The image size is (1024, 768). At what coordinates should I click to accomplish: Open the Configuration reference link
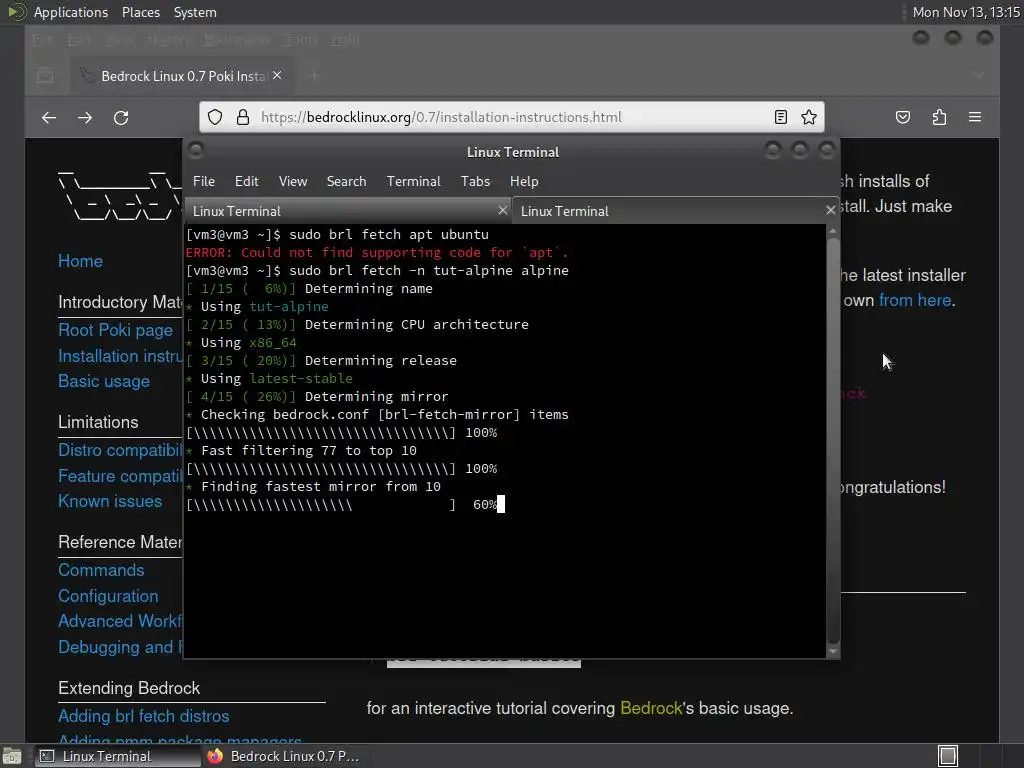[108, 596]
